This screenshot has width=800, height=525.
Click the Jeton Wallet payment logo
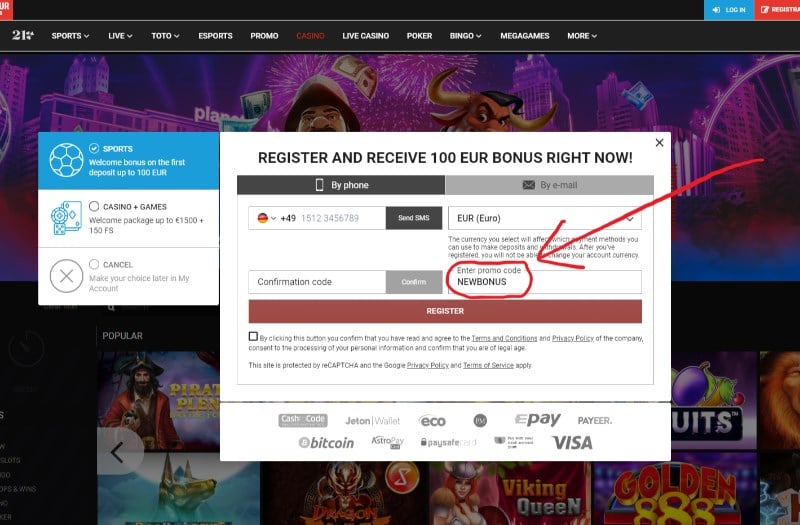click(372, 421)
